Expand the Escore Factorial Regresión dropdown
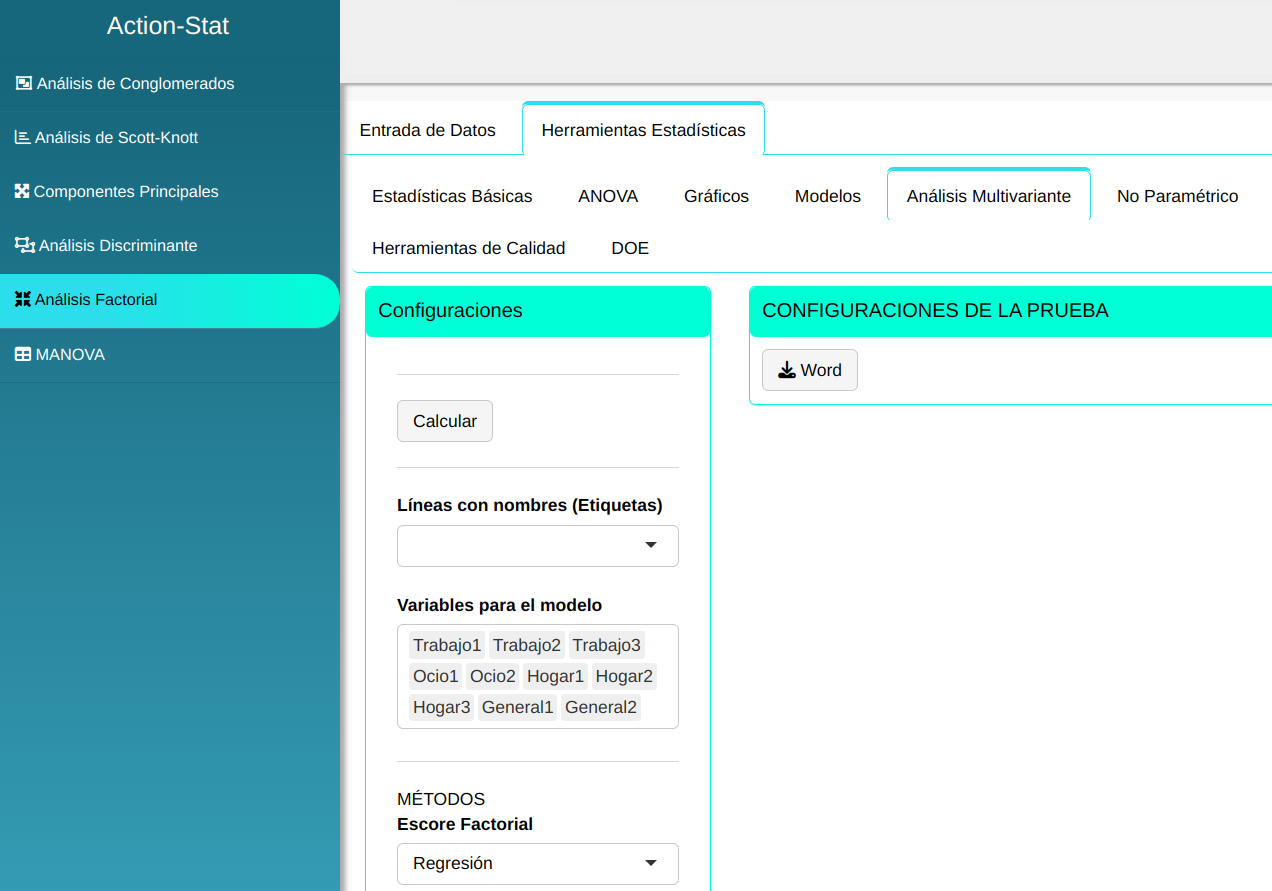This screenshot has height=891, width=1272. point(538,863)
